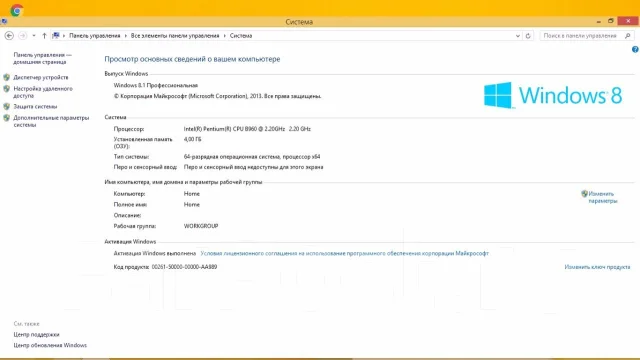Open 'Дополнительные параметры системы' link
The width and height of the screenshot is (640, 360).
click(51, 121)
